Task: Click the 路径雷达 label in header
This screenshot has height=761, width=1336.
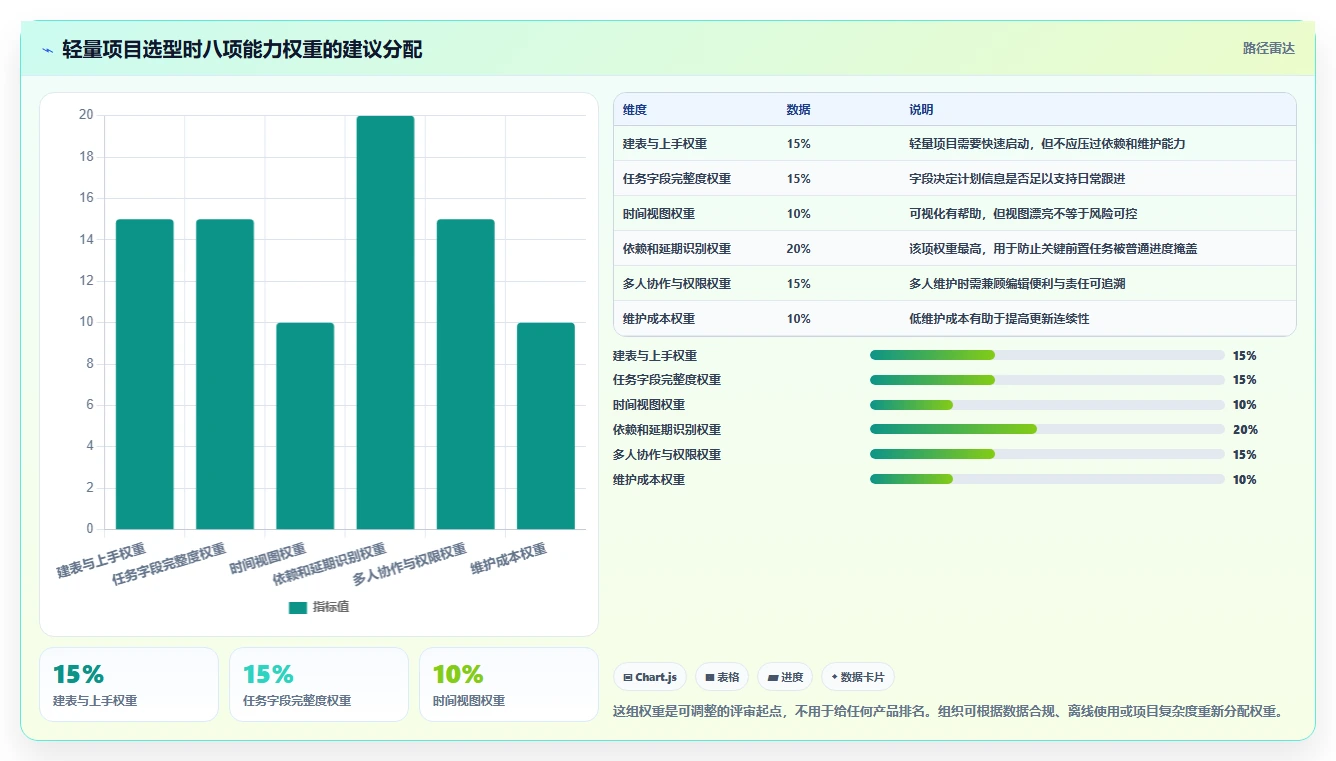Action: tap(1268, 48)
